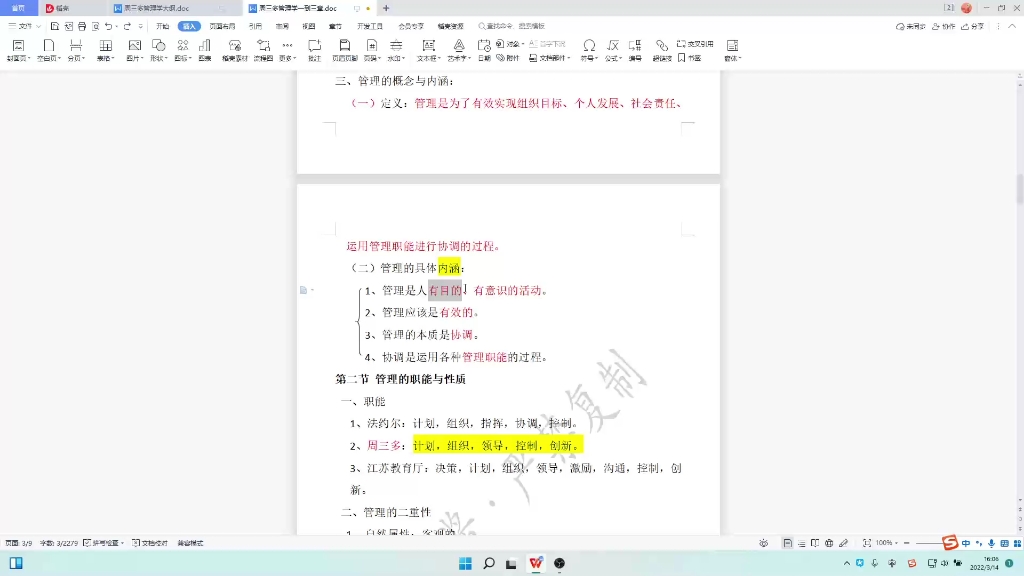Insert an equation using 公式
The height and width of the screenshot is (576, 1024).
tap(610, 47)
